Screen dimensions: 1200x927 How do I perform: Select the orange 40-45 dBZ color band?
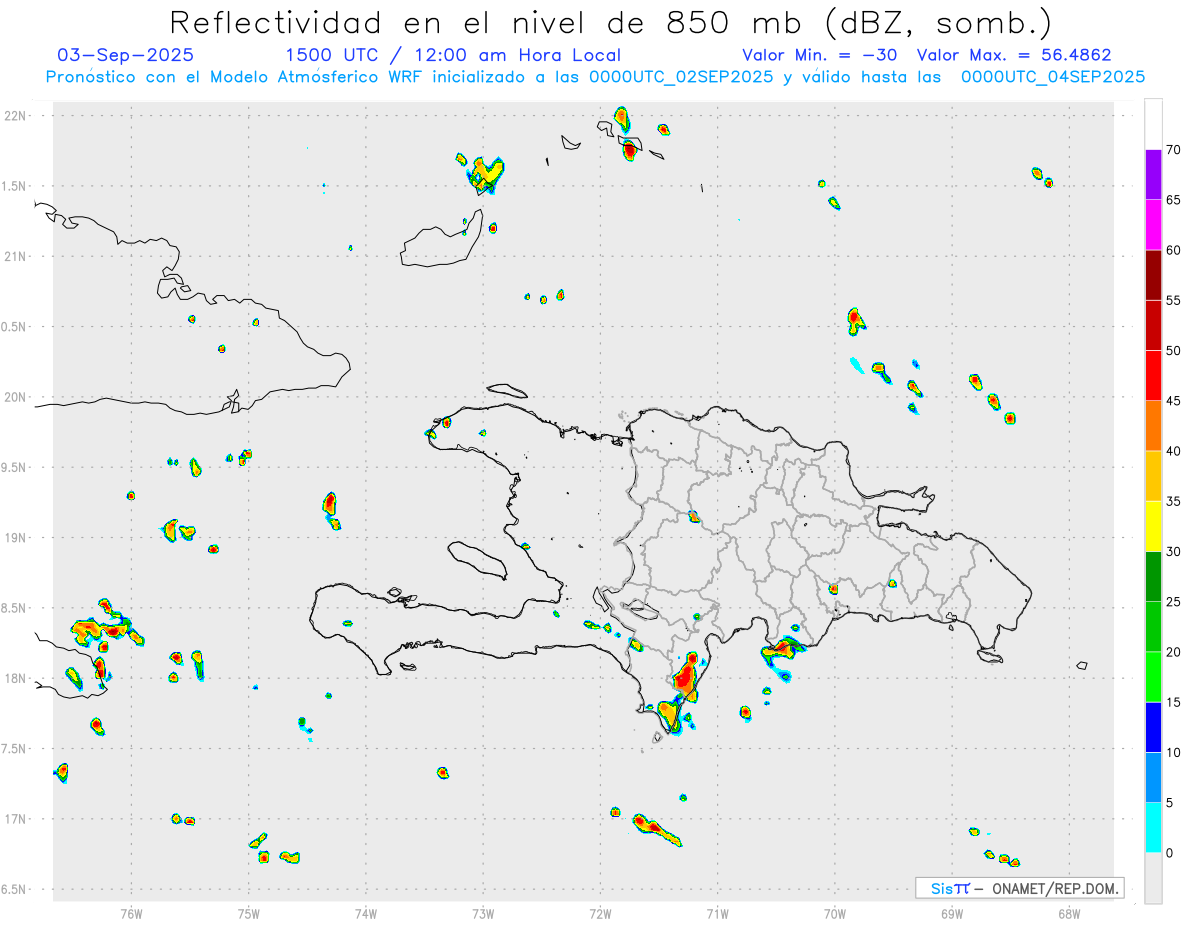(1153, 426)
